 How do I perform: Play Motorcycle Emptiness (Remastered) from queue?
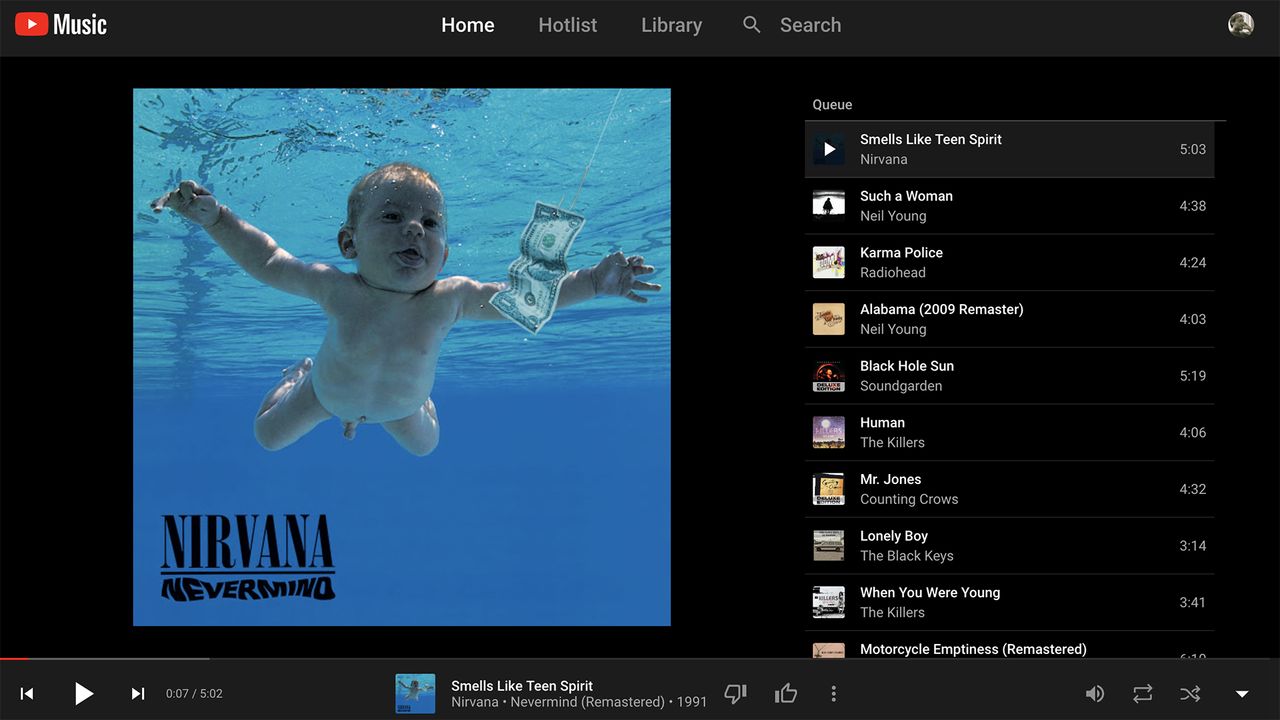[x=1010, y=645]
